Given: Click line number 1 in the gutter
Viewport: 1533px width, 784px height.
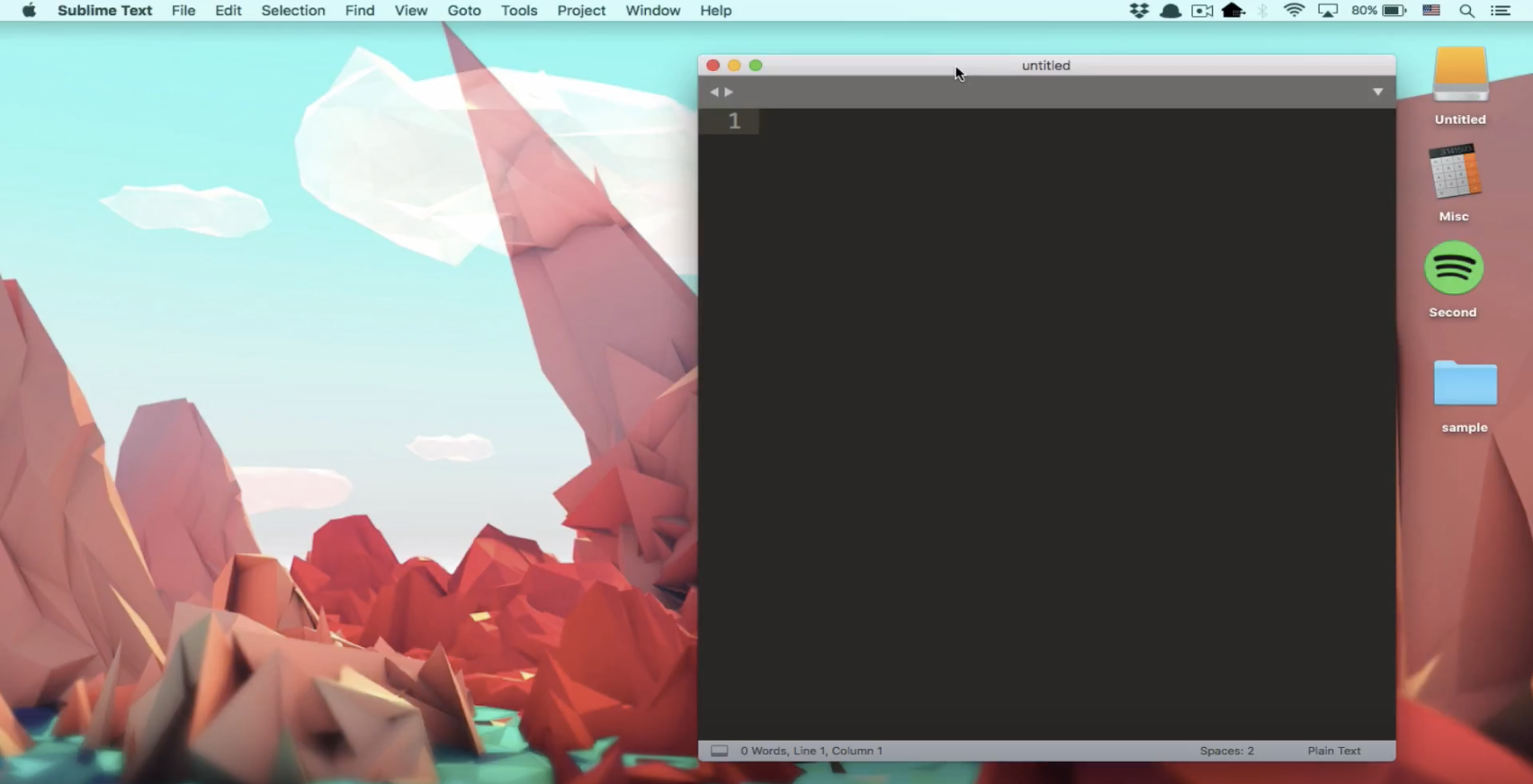Looking at the screenshot, I should pyautogui.click(x=734, y=121).
